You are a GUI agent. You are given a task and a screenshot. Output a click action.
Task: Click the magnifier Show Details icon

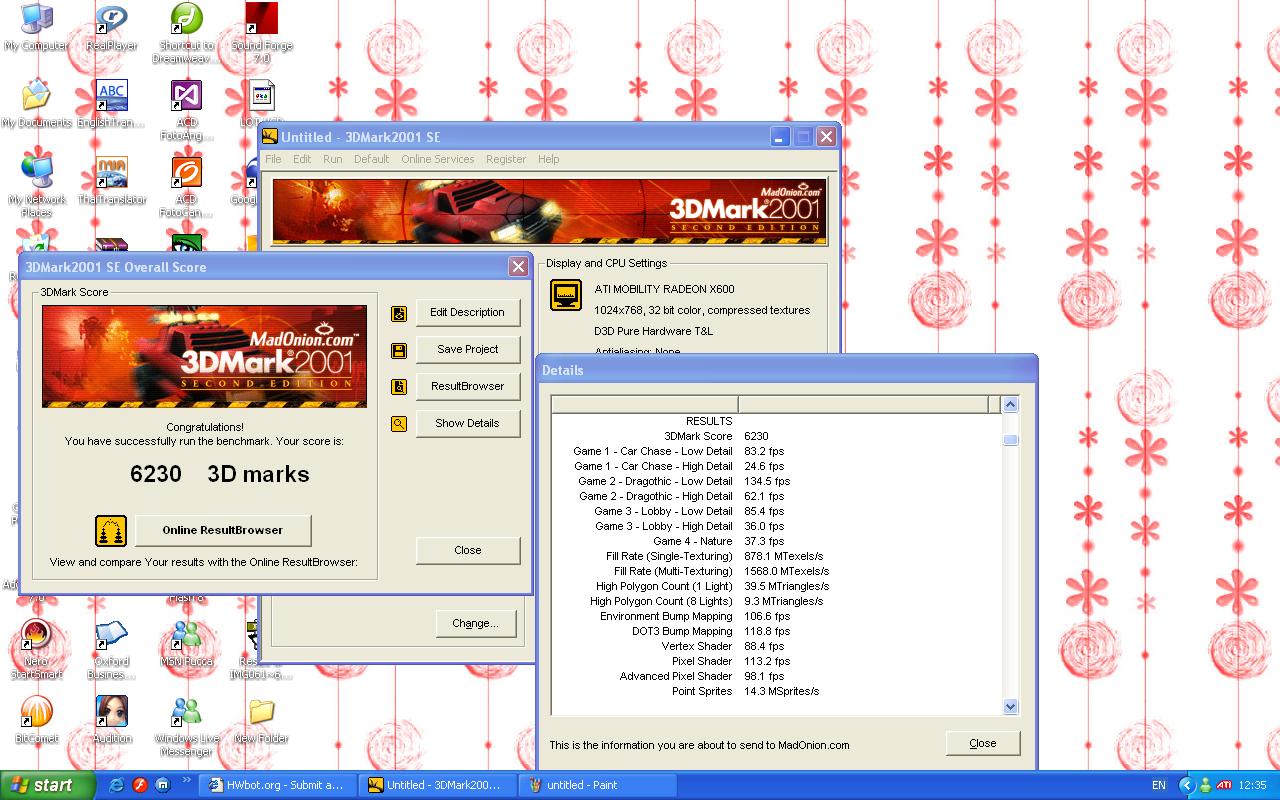pos(399,424)
